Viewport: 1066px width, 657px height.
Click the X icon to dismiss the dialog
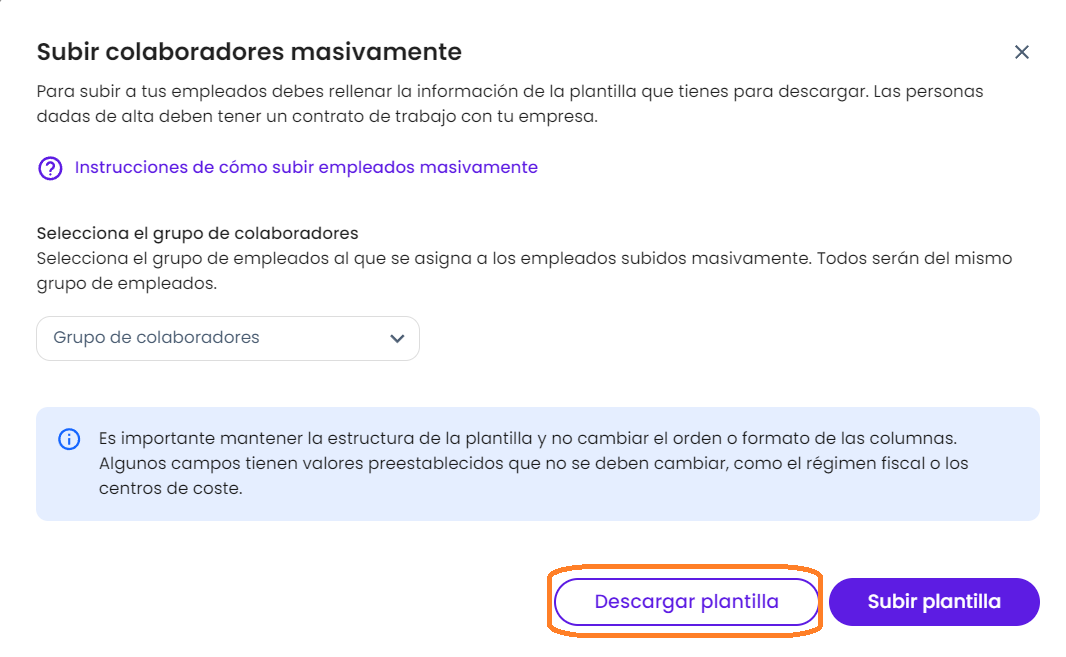pos(1022,52)
